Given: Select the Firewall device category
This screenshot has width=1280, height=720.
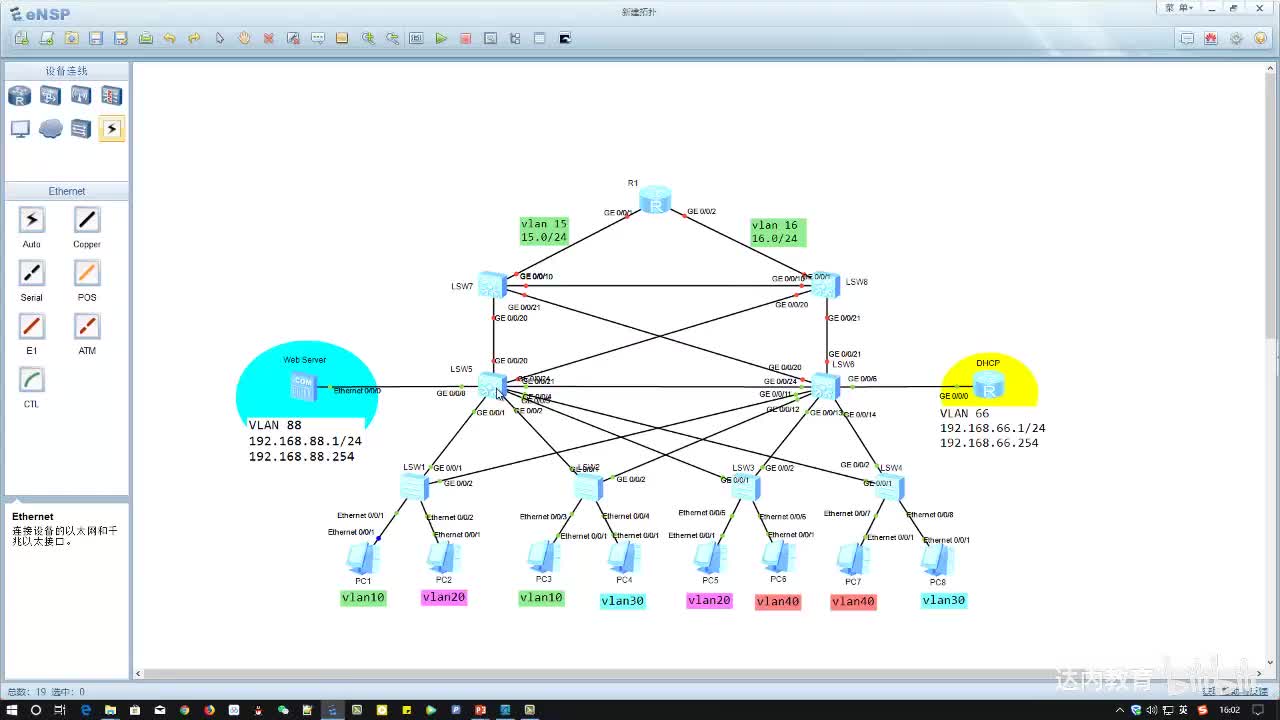Looking at the screenshot, I should (x=112, y=96).
